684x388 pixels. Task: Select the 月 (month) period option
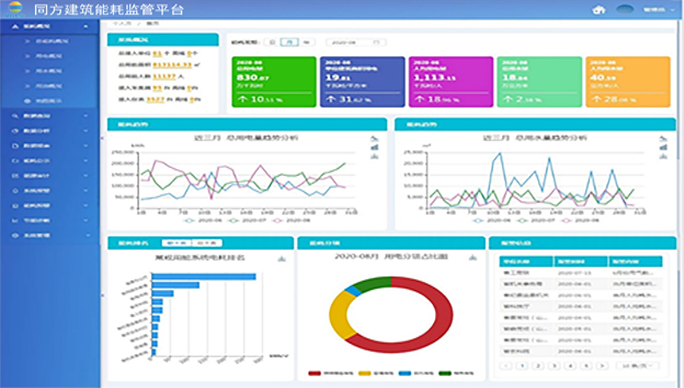point(289,42)
